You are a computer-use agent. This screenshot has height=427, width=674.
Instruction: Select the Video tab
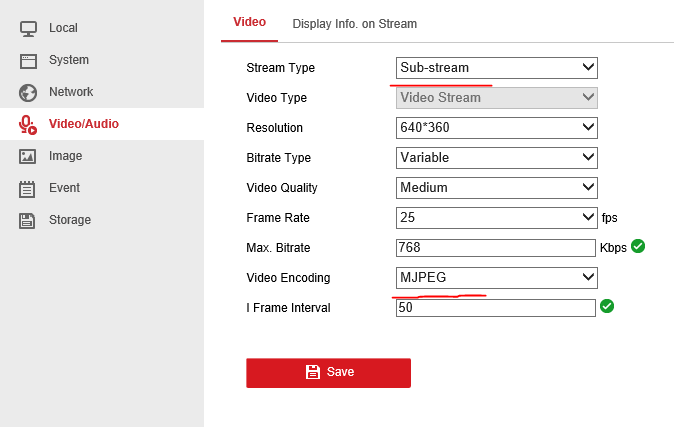(x=249, y=22)
